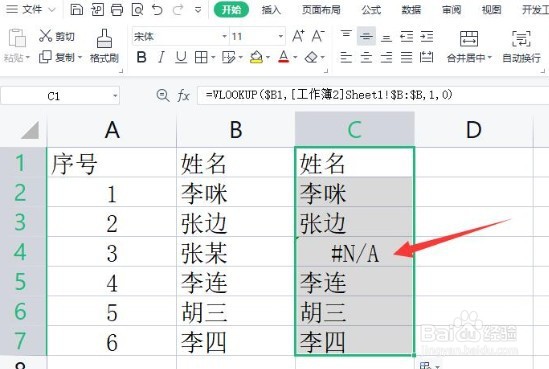
Task: Open Print Preview icon
Action: (x=137, y=9)
